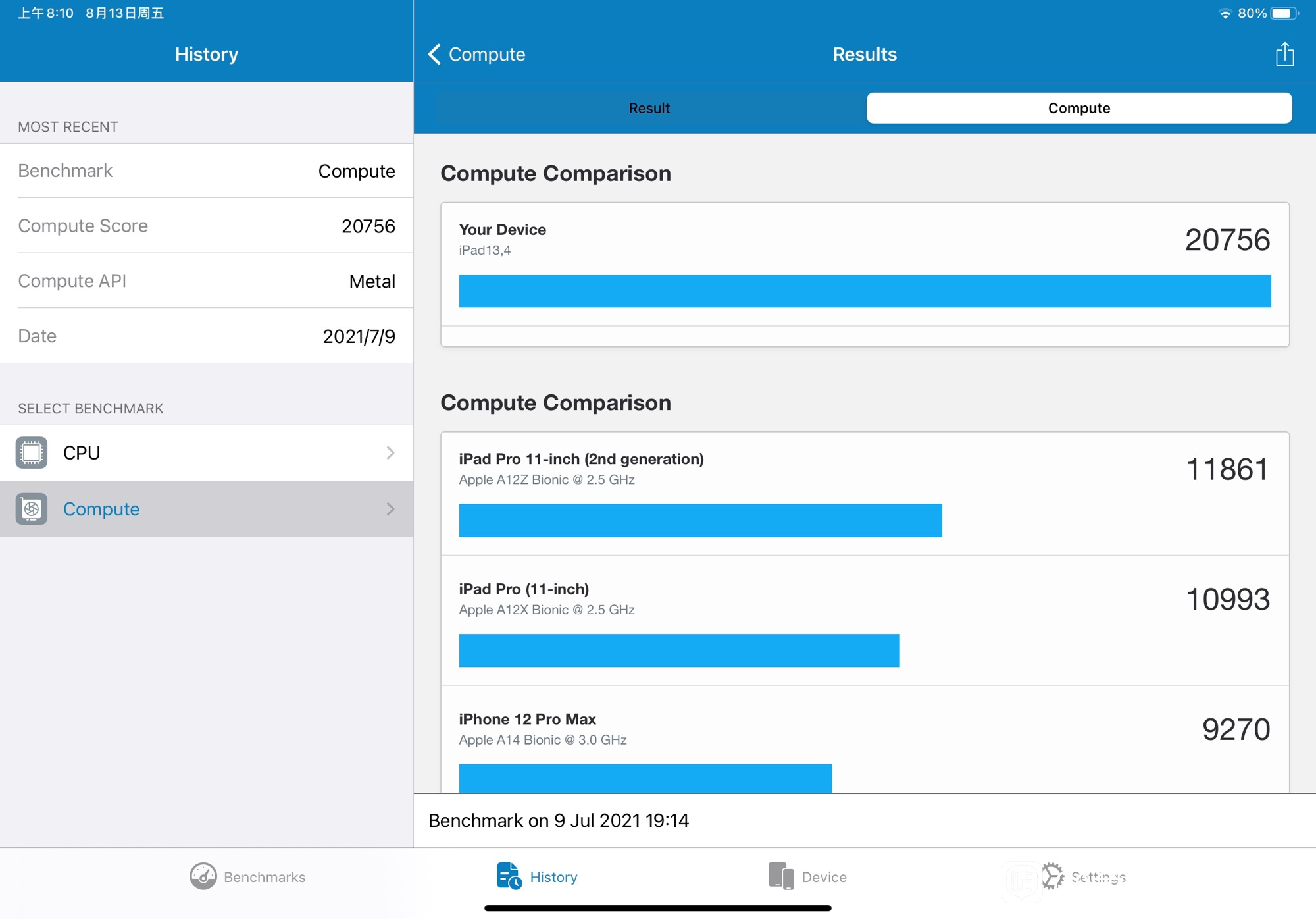Click the 10993 score value
Image resolution: width=1316 pixels, height=919 pixels.
tap(1227, 599)
